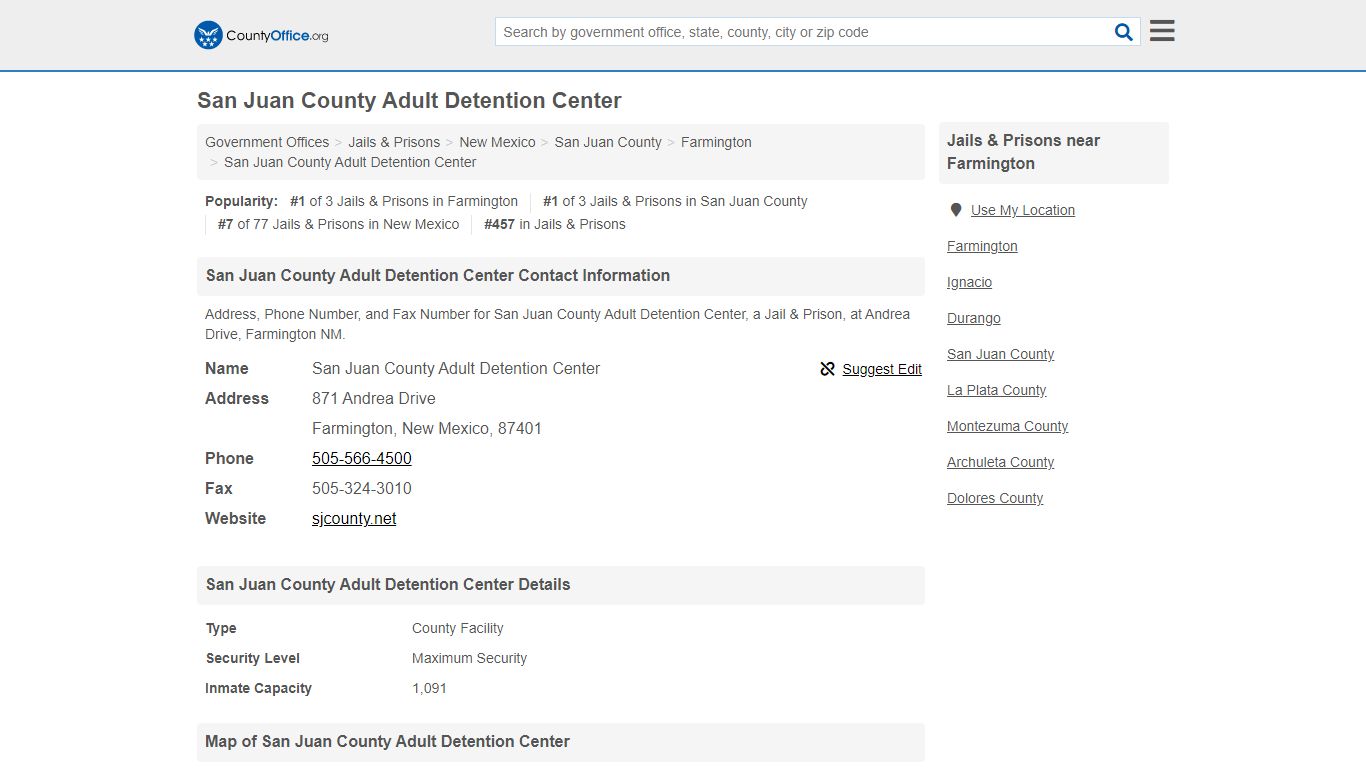
Task: Select the address 871 Andrea Drive
Action: click(x=374, y=398)
